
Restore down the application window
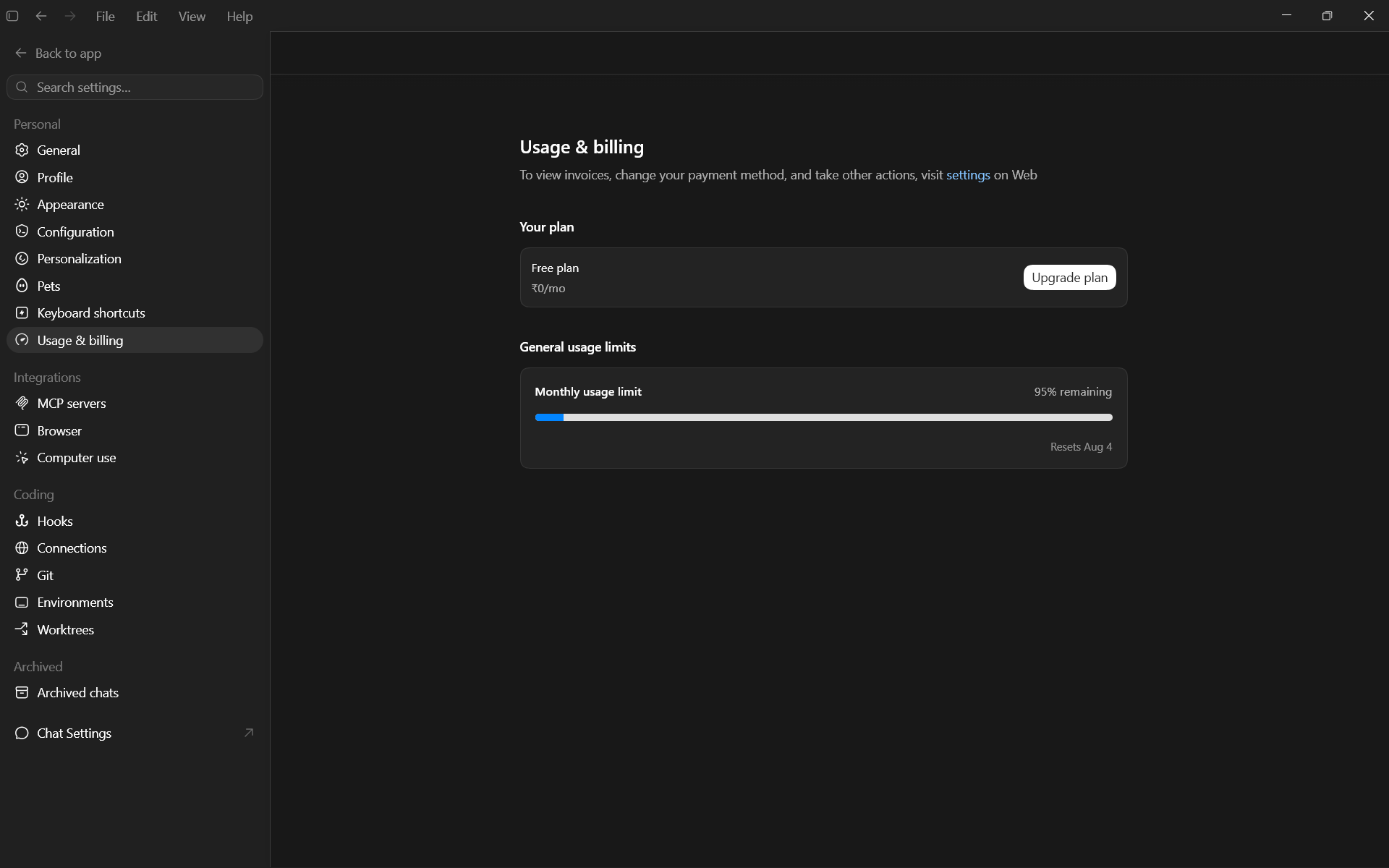pos(1327,15)
